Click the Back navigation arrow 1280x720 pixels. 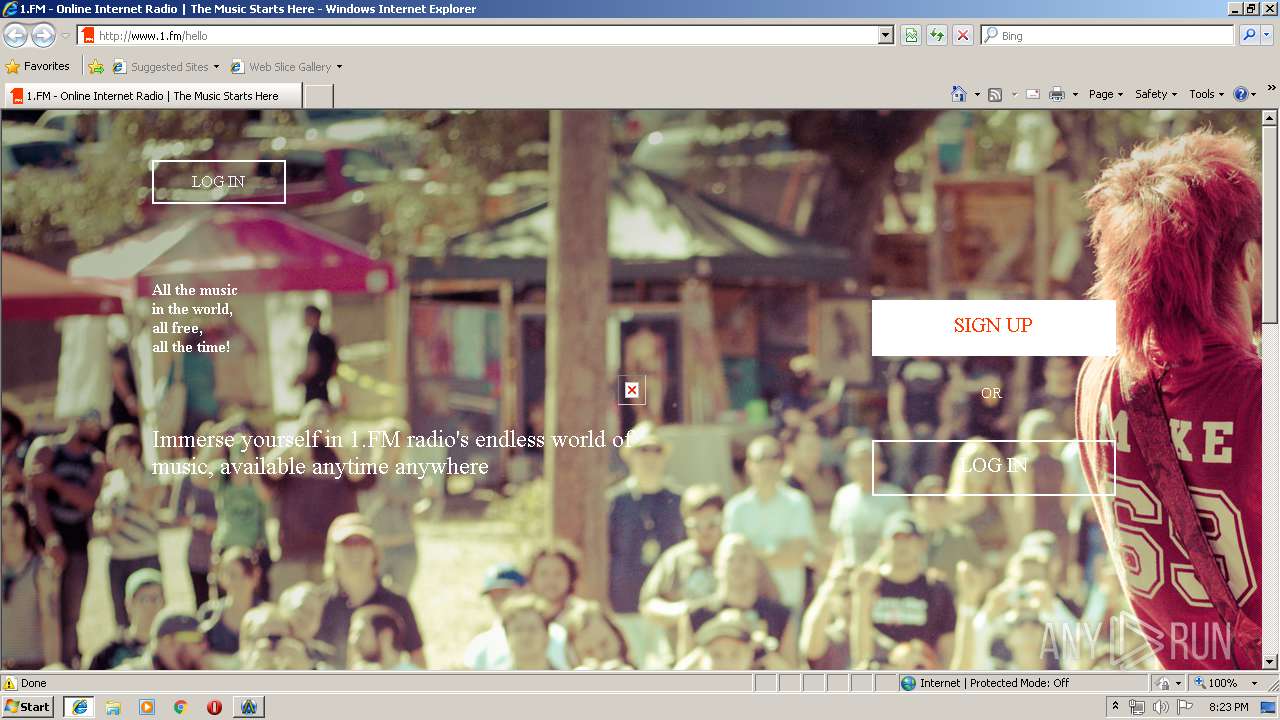(15, 36)
